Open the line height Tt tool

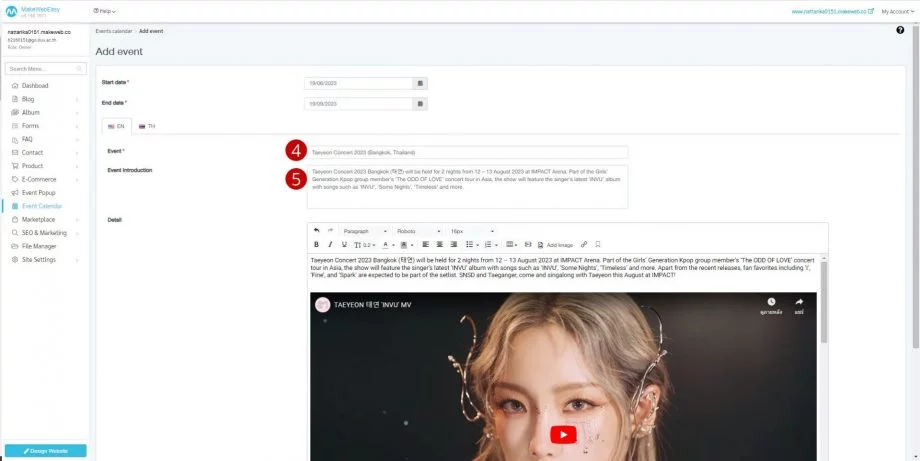pos(364,245)
